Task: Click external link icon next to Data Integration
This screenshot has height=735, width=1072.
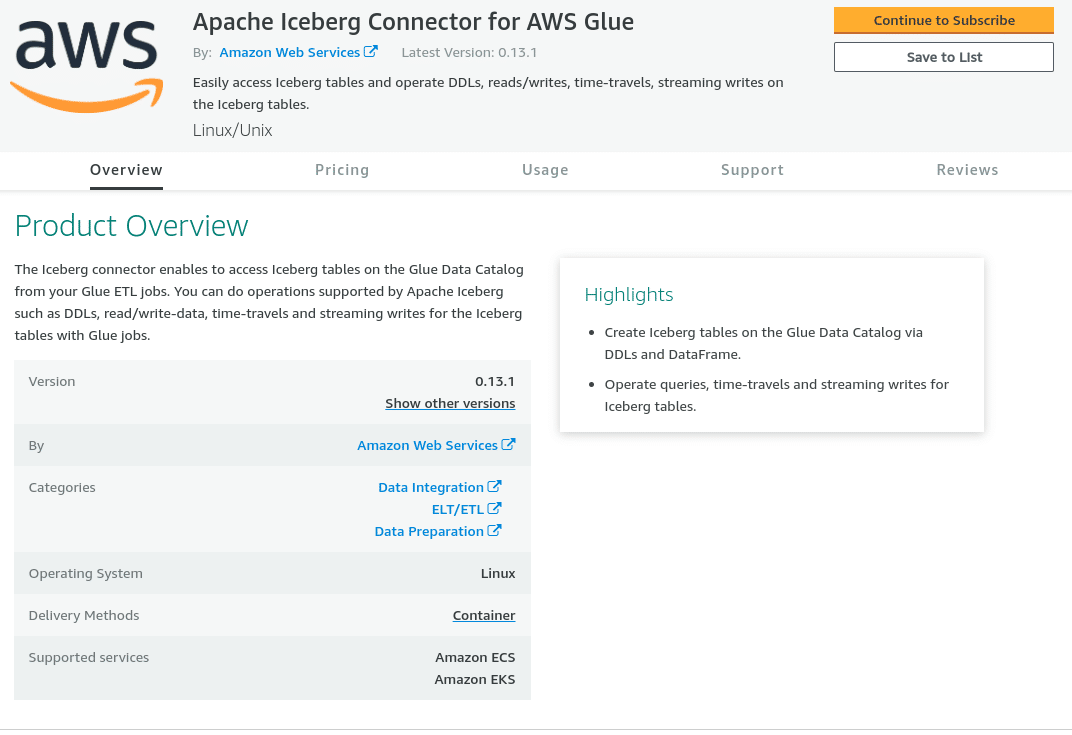Action: [x=494, y=486]
